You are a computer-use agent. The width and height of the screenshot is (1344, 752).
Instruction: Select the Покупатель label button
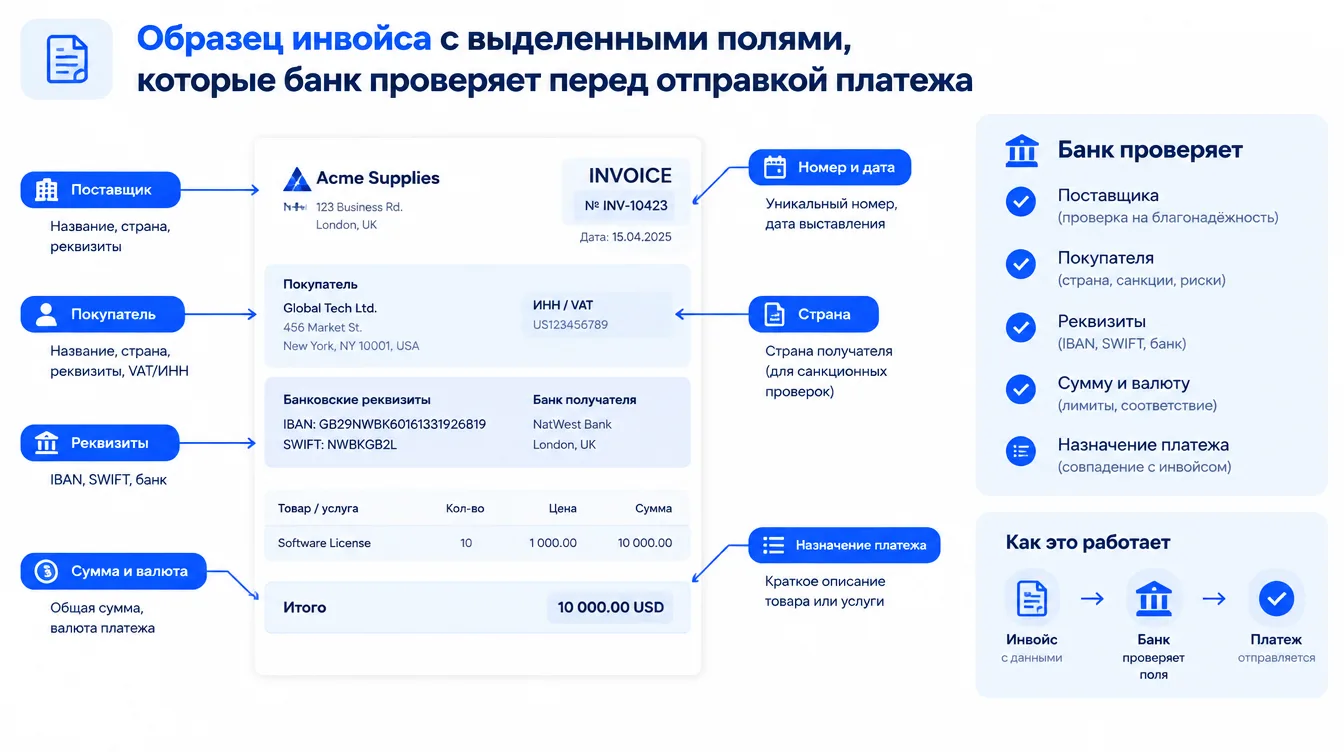[x=102, y=314]
